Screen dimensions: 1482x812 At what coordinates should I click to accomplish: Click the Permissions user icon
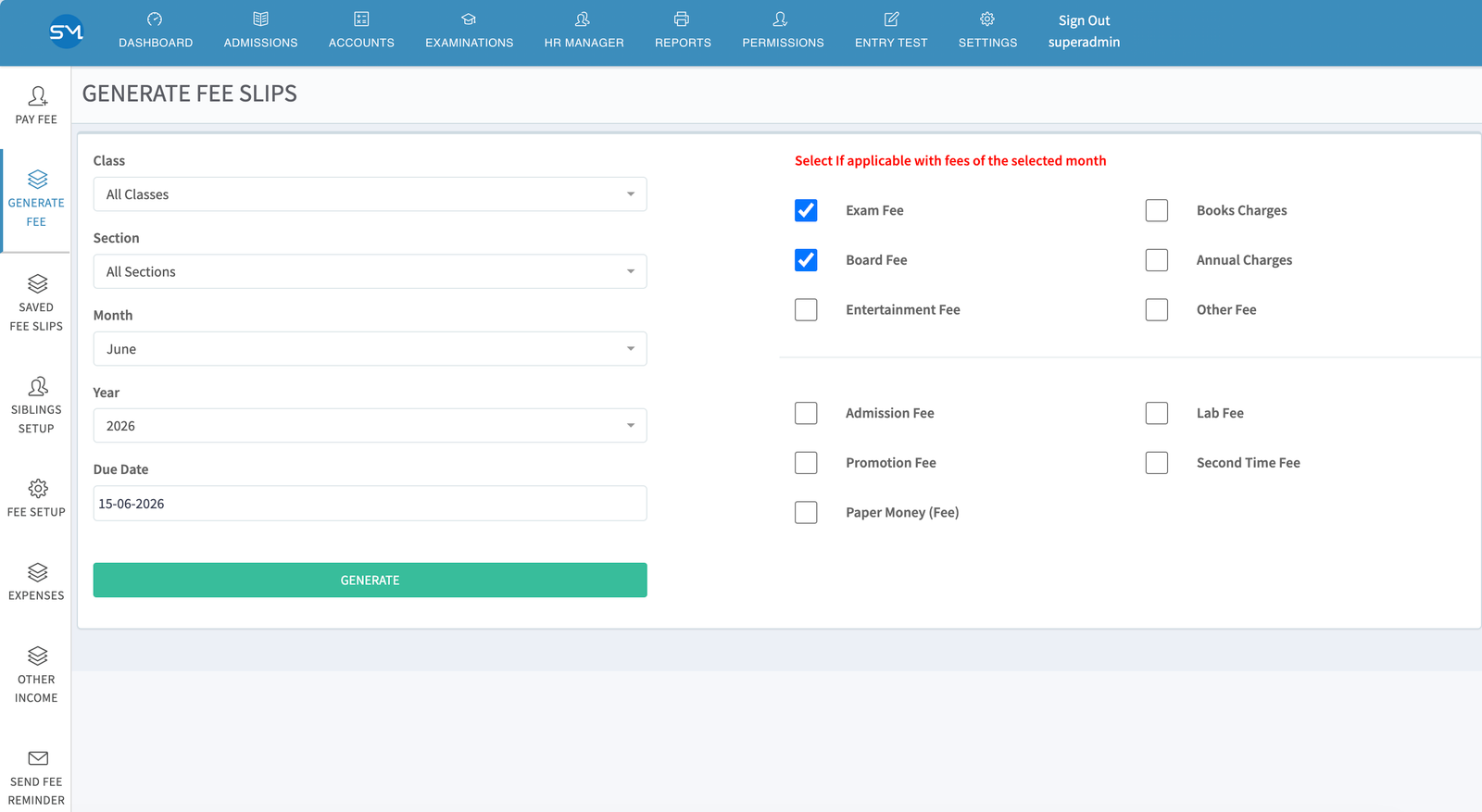[x=781, y=19]
